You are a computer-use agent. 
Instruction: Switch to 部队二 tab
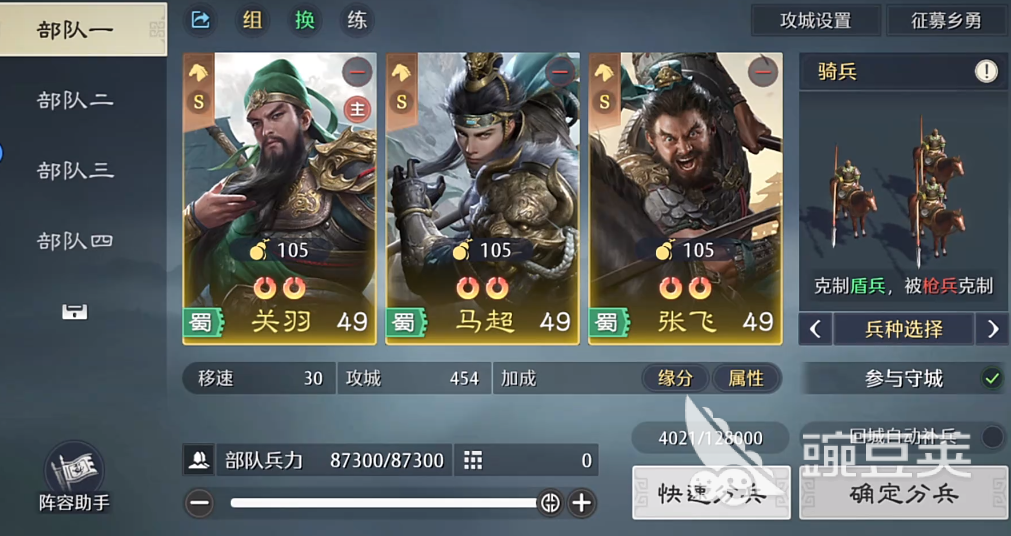point(75,100)
